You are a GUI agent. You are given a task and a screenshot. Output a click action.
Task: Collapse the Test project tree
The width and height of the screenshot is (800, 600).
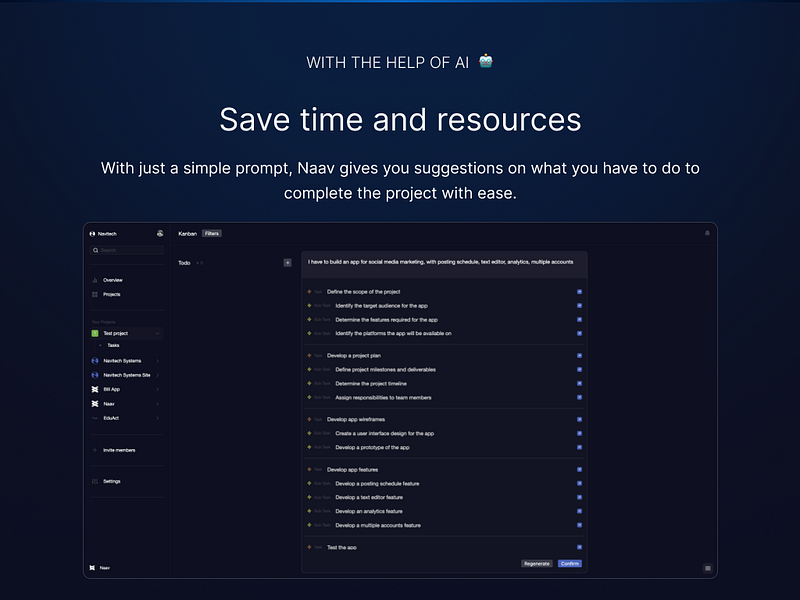[x=158, y=332]
